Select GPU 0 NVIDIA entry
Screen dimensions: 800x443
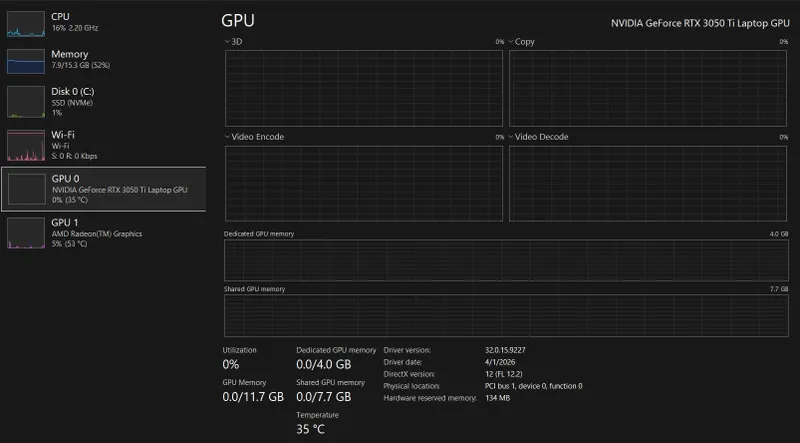(x=104, y=189)
